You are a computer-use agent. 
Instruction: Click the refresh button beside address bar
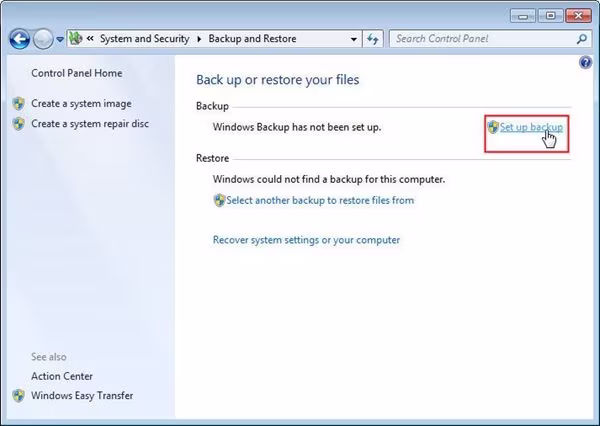pyautogui.click(x=373, y=39)
